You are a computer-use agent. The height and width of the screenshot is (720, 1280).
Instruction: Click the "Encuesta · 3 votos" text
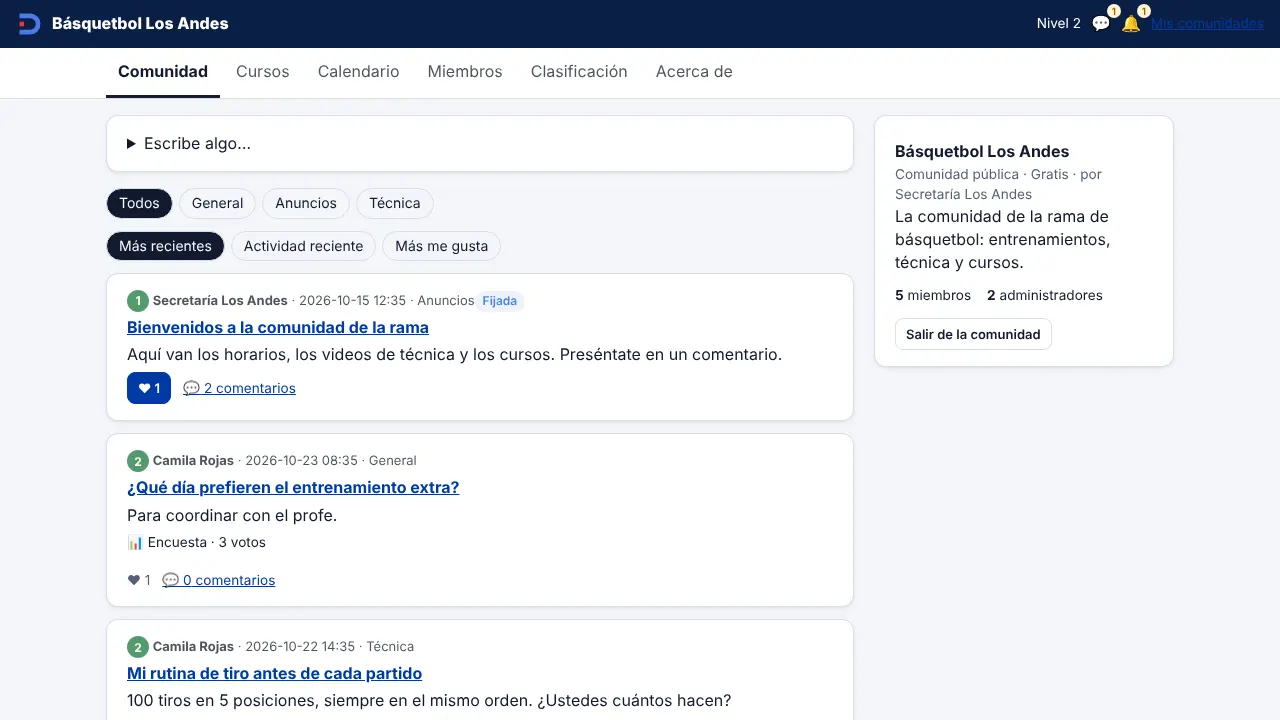click(x=207, y=543)
